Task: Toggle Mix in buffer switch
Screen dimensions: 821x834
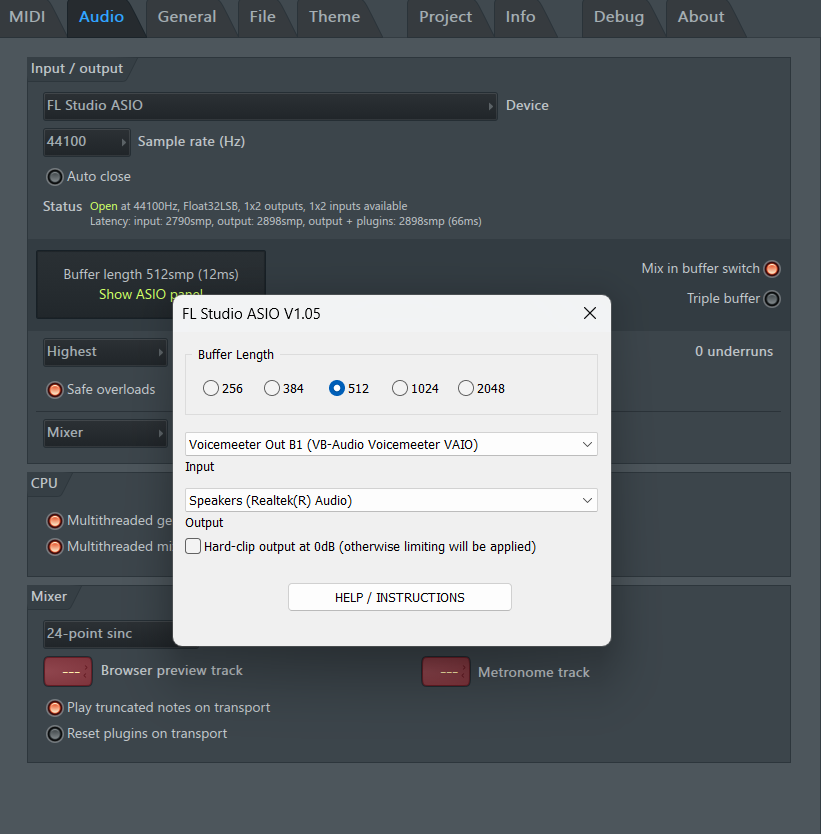Action: coord(770,268)
